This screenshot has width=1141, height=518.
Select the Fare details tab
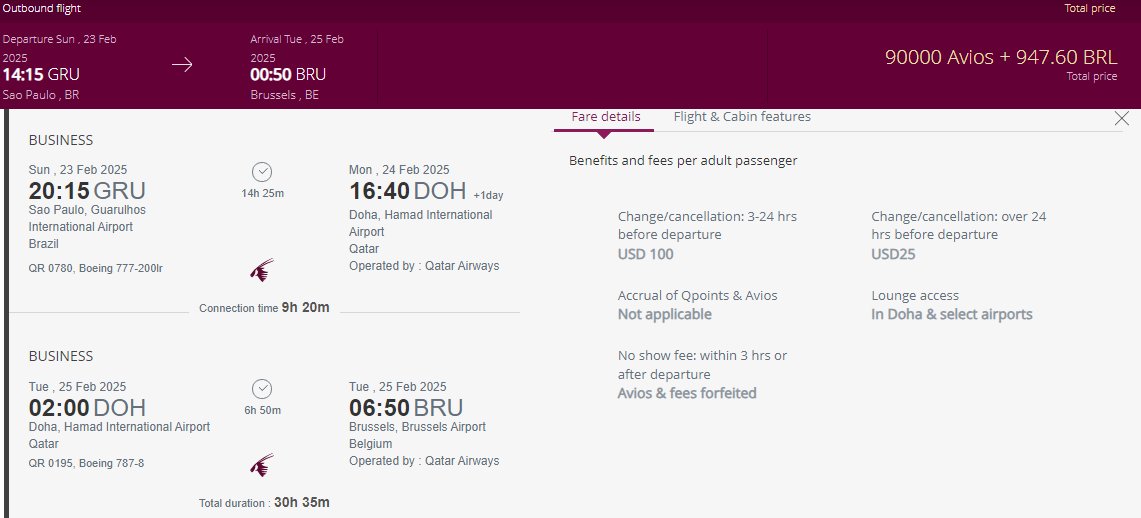click(605, 116)
